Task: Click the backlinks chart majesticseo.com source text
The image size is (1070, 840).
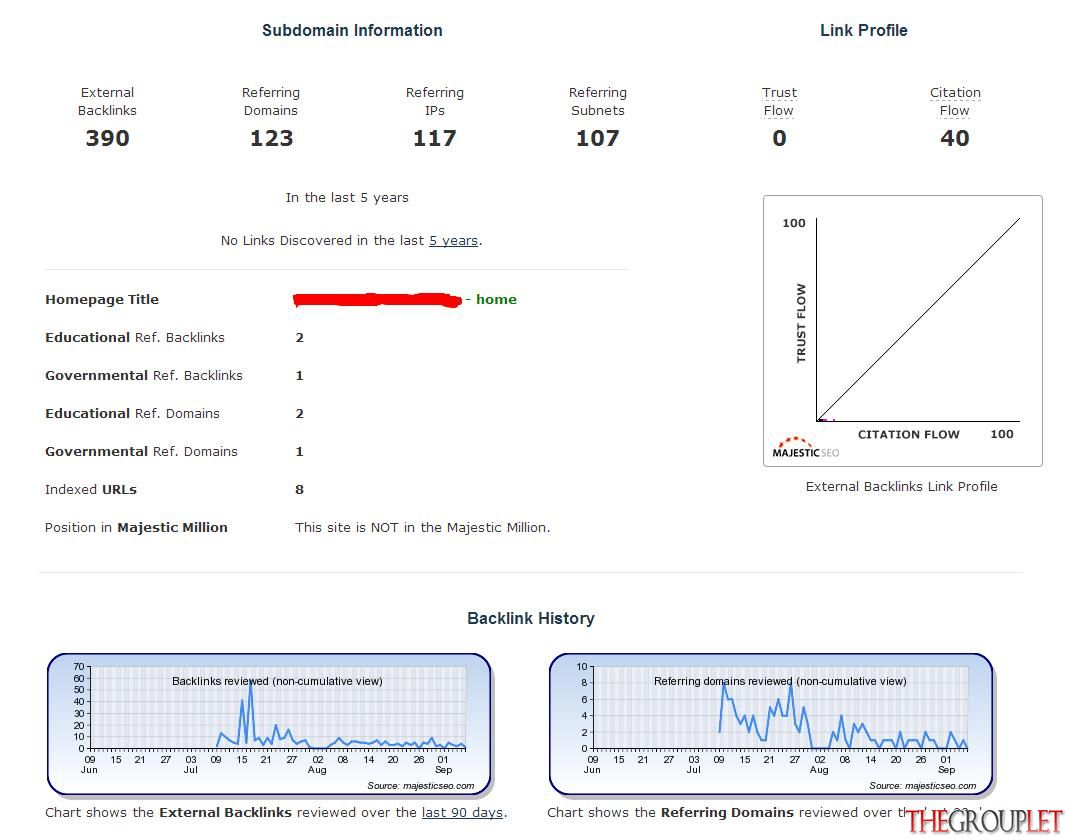Action: (420, 785)
